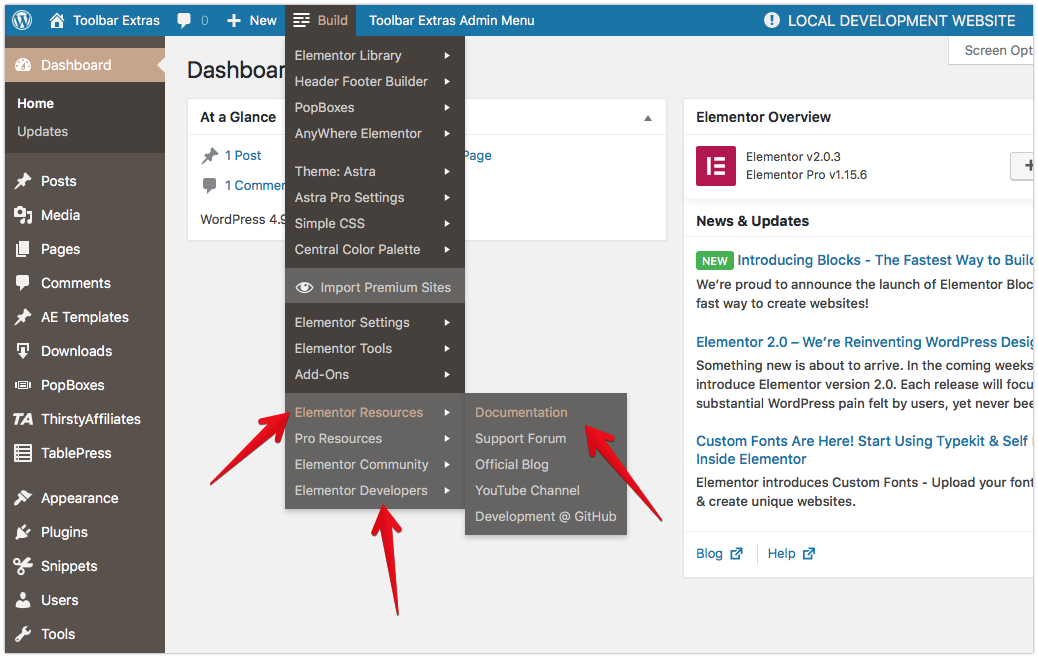Select Documentation in the Resources submenu

point(521,412)
